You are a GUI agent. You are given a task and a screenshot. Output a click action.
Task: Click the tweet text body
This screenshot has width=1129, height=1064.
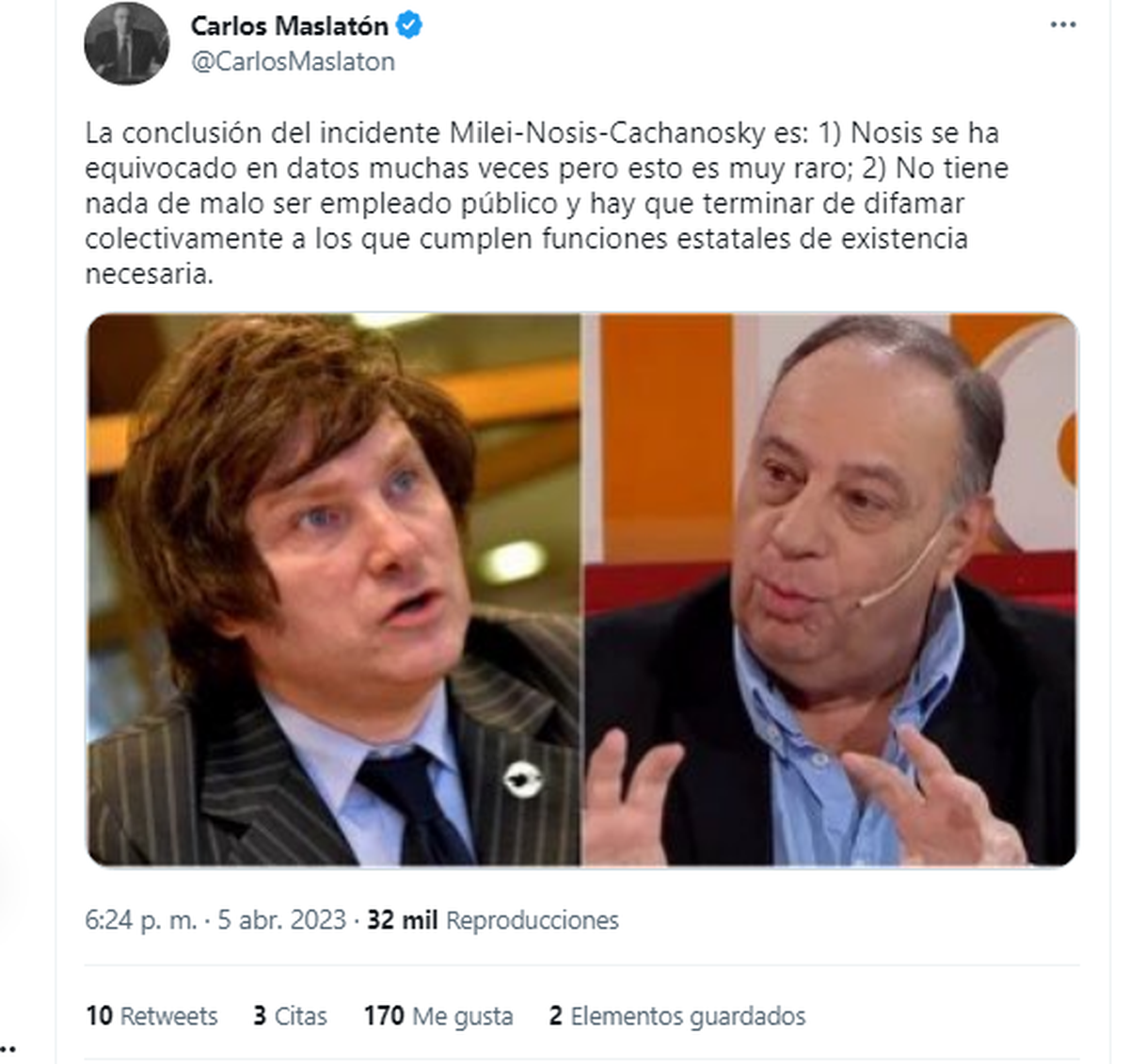coord(546,203)
